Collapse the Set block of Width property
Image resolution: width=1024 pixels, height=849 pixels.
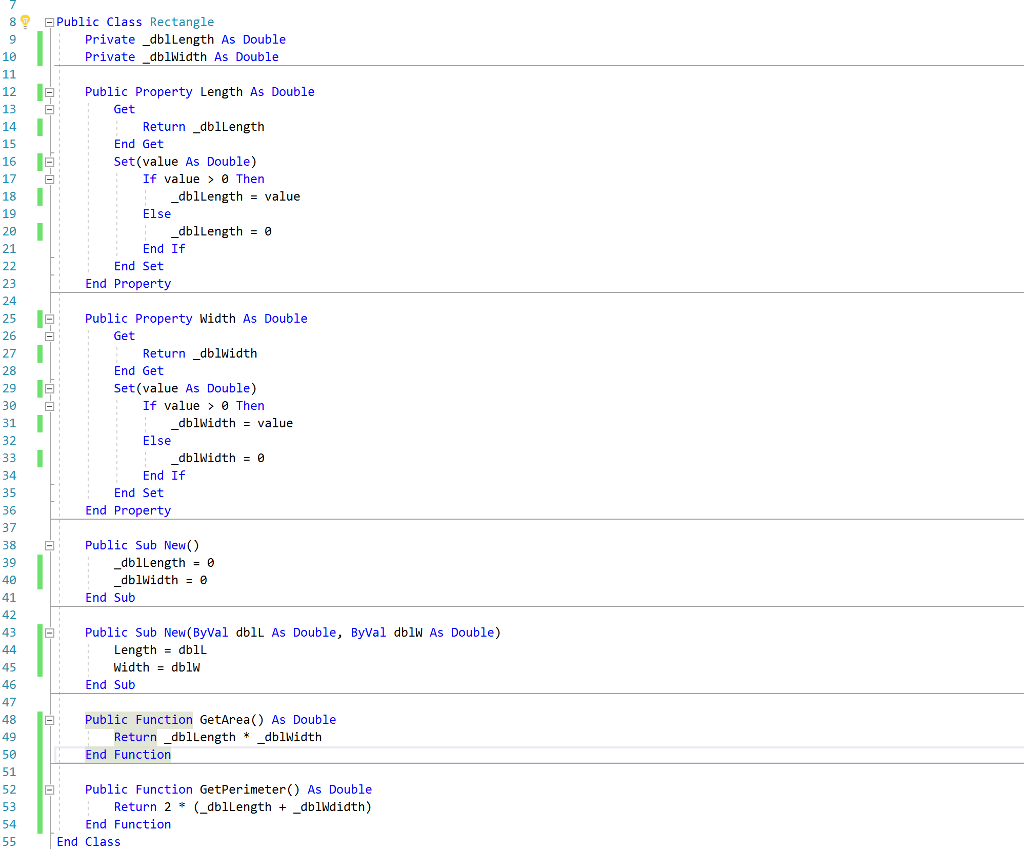point(49,389)
